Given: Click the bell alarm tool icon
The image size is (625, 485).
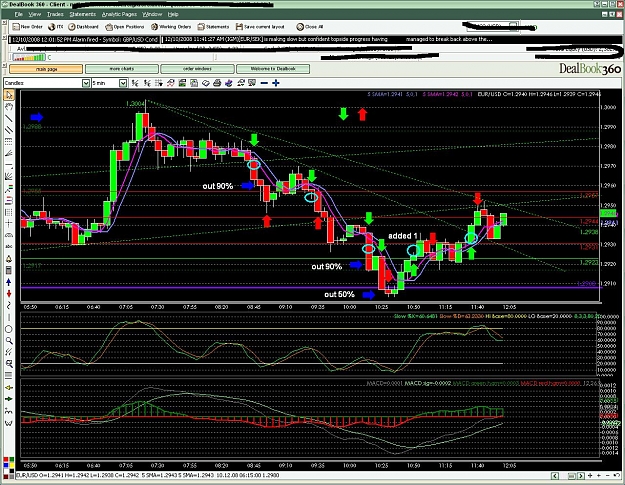Looking at the screenshot, I should (9, 259).
